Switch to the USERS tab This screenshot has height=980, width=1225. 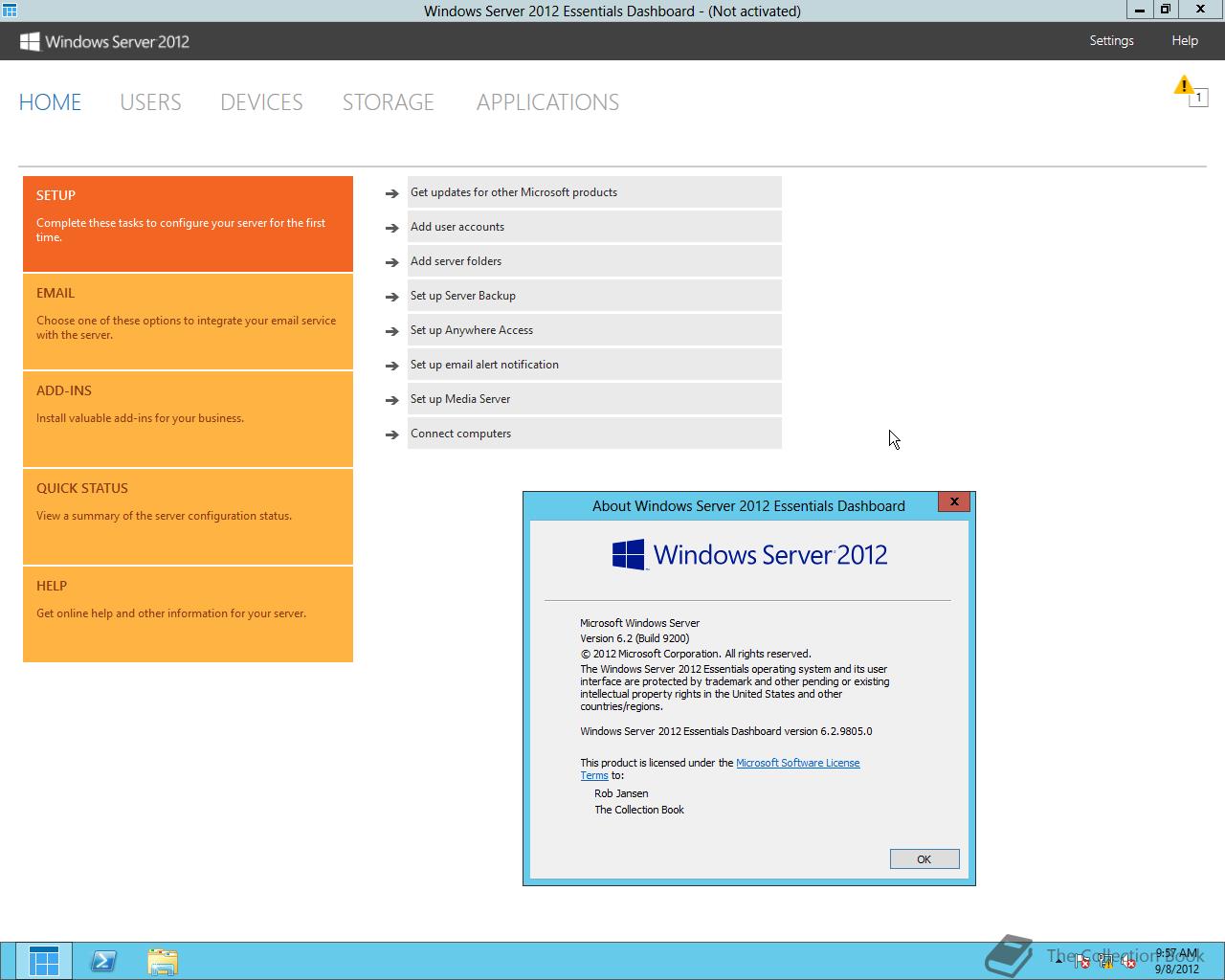(150, 102)
